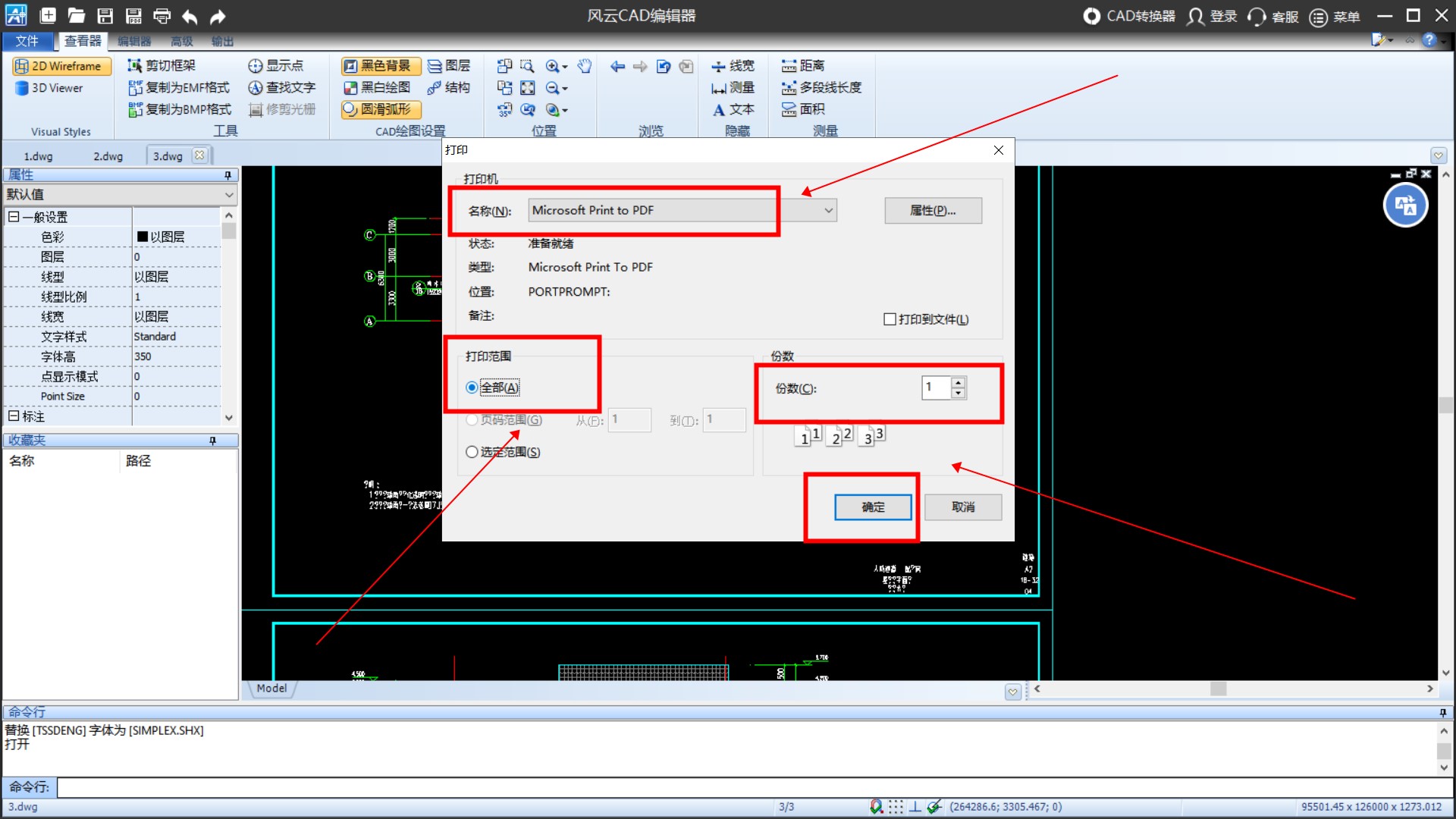The width and height of the screenshot is (1456, 819).
Task: Open the printer name dropdown
Action: click(x=828, y=211)
